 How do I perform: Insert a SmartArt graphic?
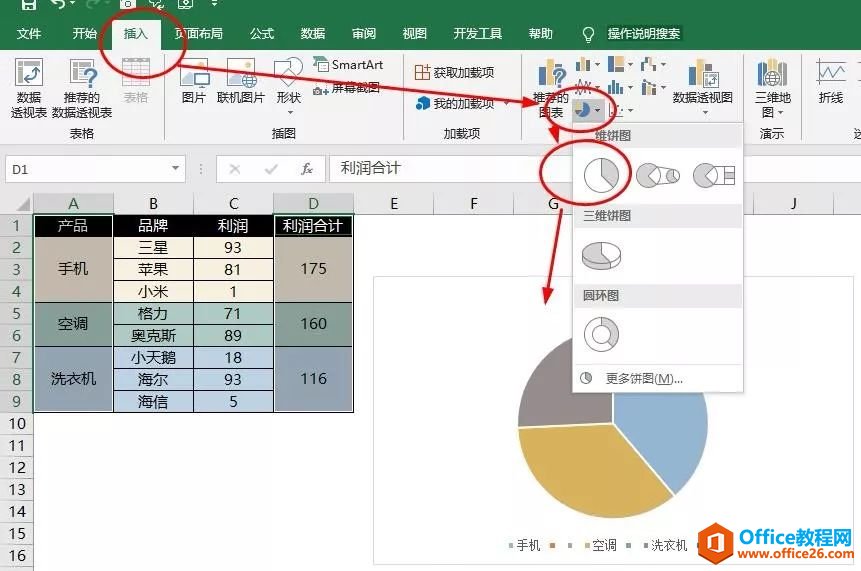[348, 65]
